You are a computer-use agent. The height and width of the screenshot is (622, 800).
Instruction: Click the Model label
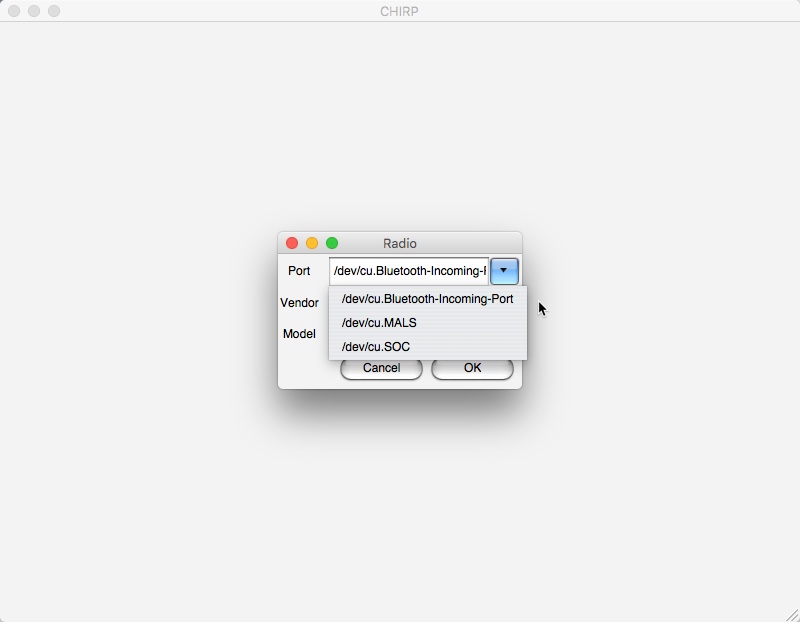tap(299, 334)
